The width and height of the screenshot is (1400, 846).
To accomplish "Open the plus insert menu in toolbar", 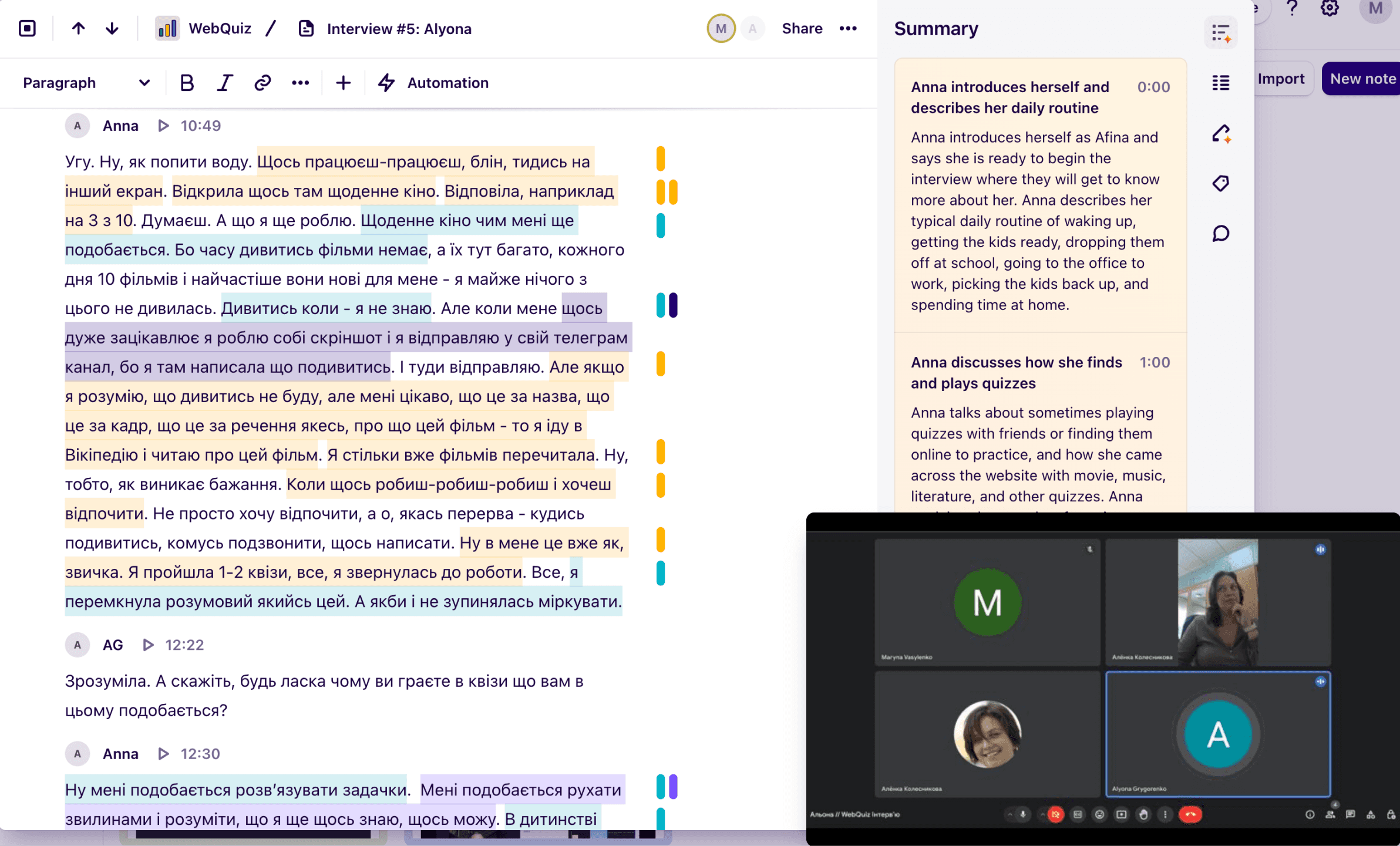I will click(x=343, y=83).
